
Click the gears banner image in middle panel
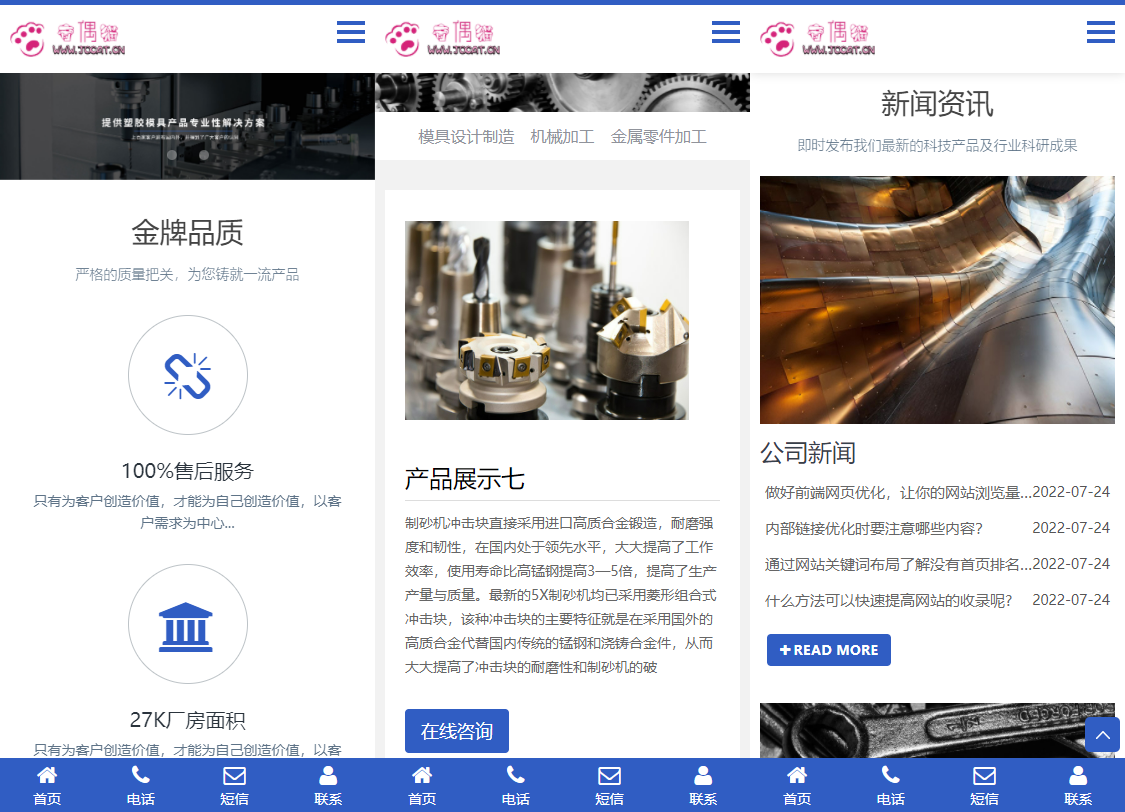562,93
